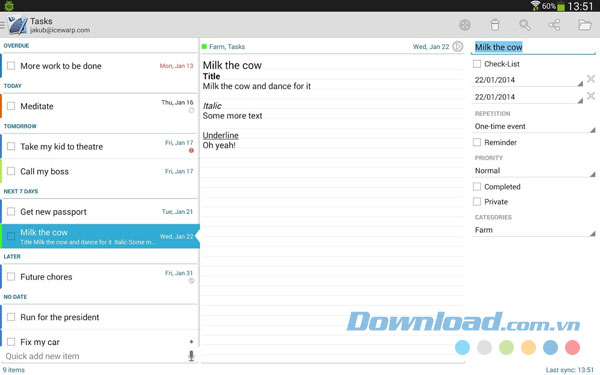Check off the Meditate task
This screenshot has height=375, width=600.
pyautogui.click(x=11, y=106)
